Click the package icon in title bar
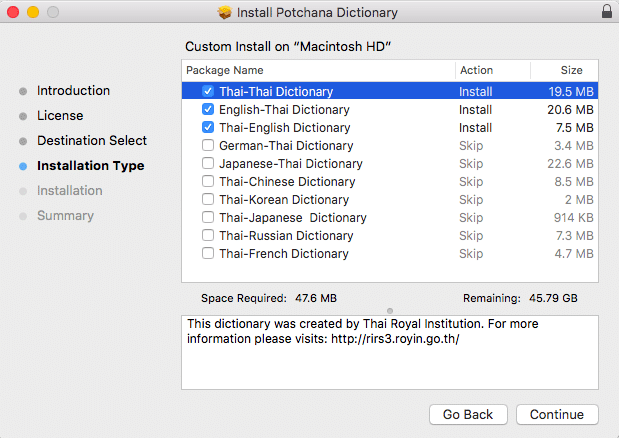The width and height of the screenshot is (619, 438). click(225, 13)
